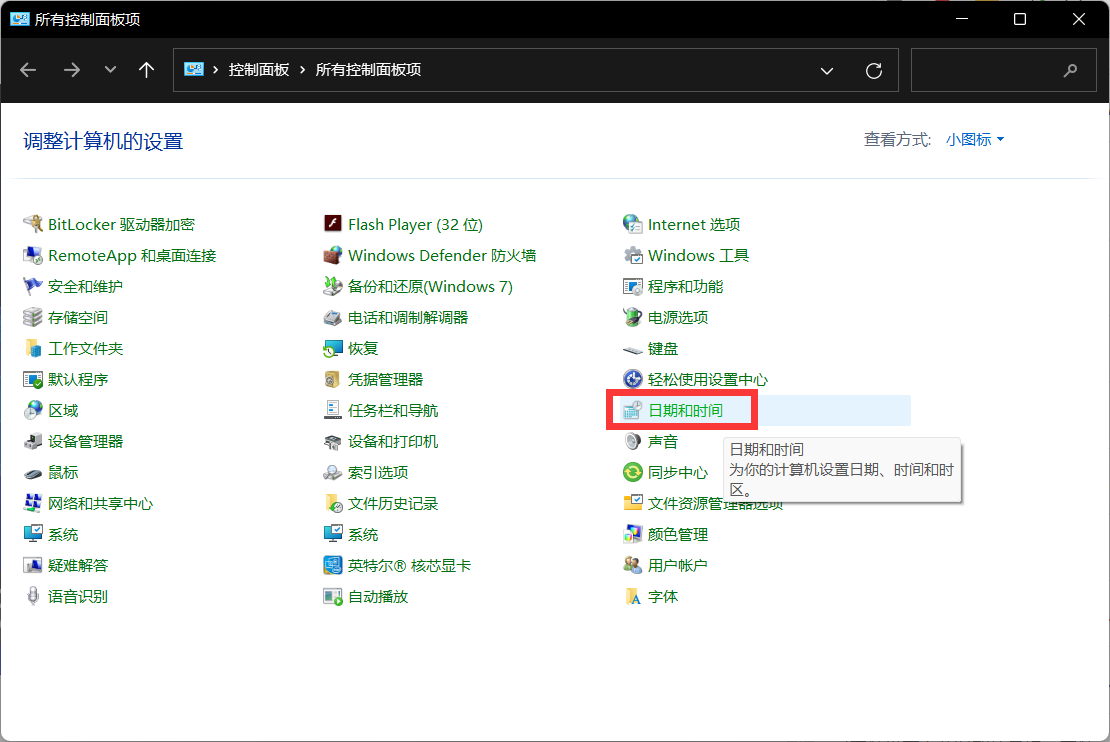Image resolution: width=1110 pixels, height=742 pixels.
Task: Open recent pages dropdown next to navigation arrows
Action: (x=110, y=70)
